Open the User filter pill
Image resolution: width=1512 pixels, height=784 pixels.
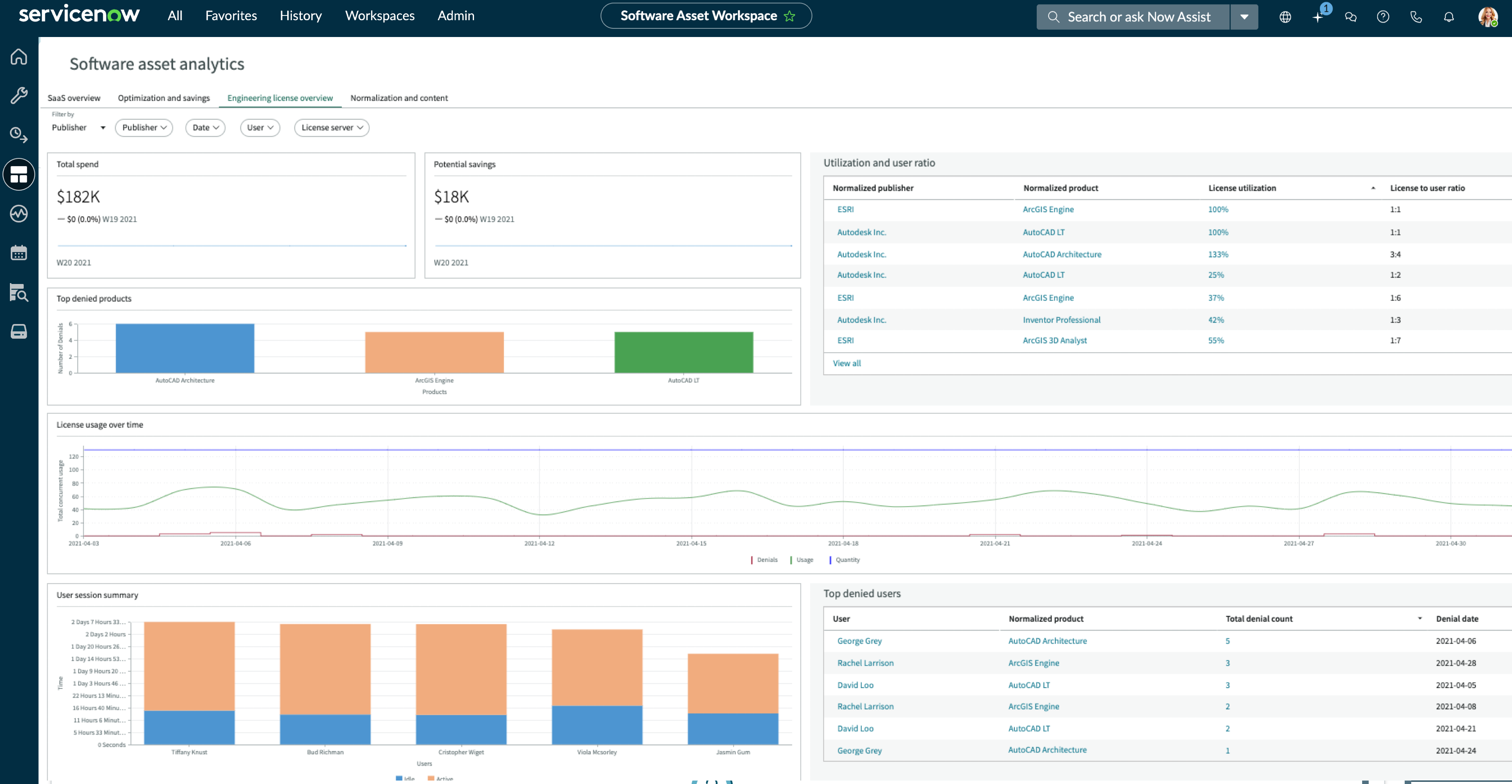coord(260,127)
